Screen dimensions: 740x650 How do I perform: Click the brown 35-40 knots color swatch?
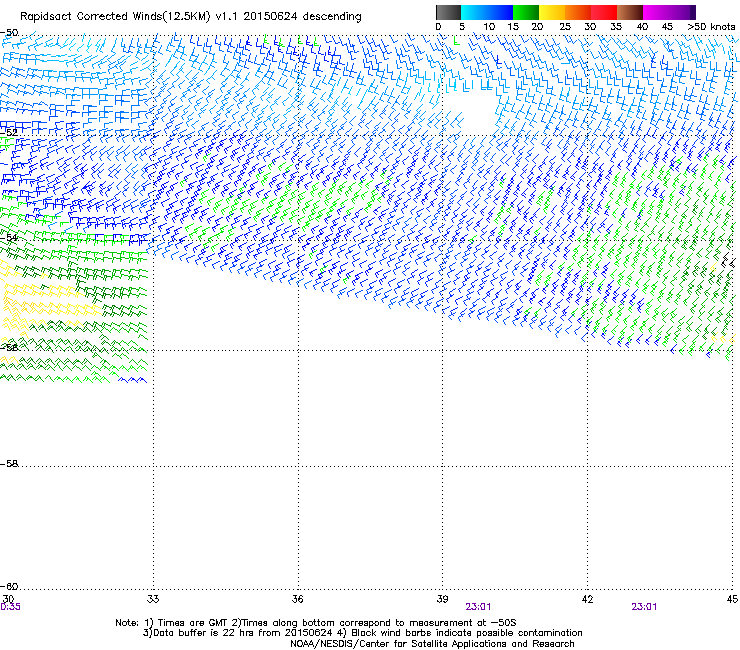point(630,12)
